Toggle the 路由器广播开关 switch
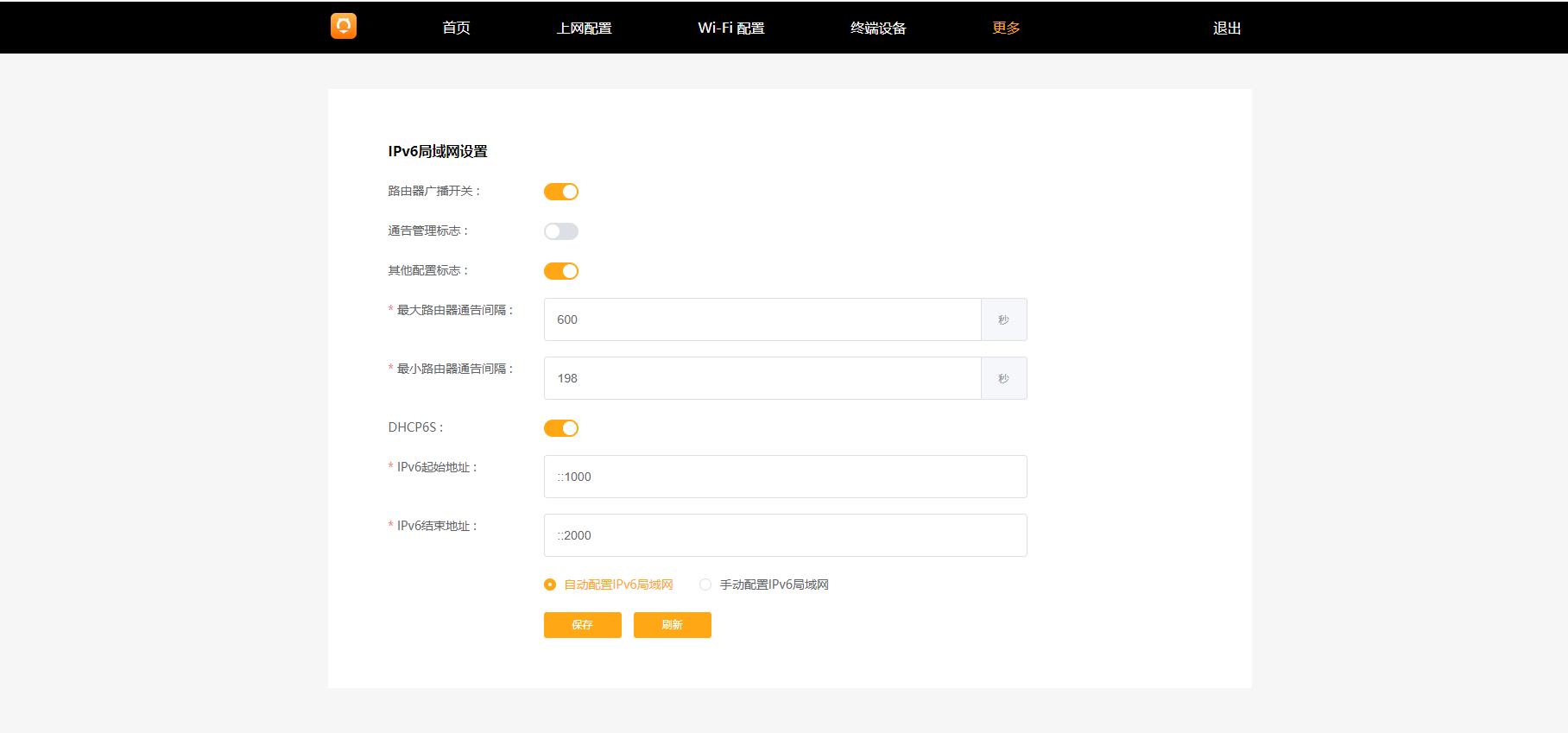The image size is (1568, 733). coord(561,192)
